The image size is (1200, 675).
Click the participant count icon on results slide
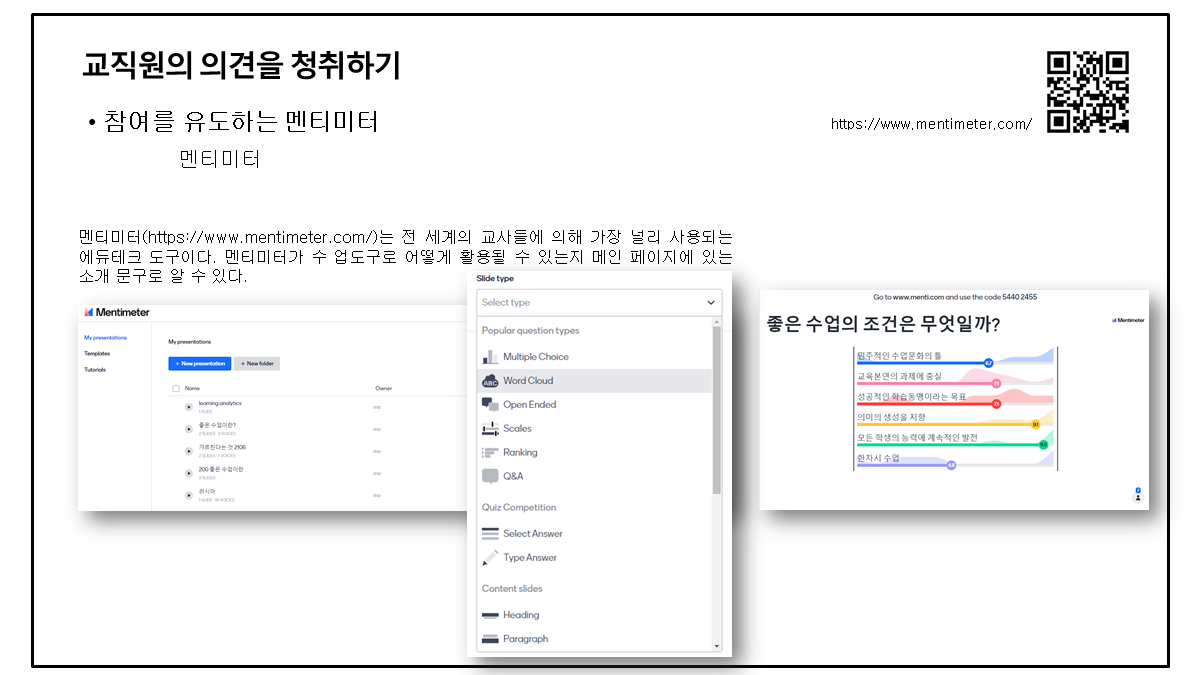click(x=1138, y=494)
